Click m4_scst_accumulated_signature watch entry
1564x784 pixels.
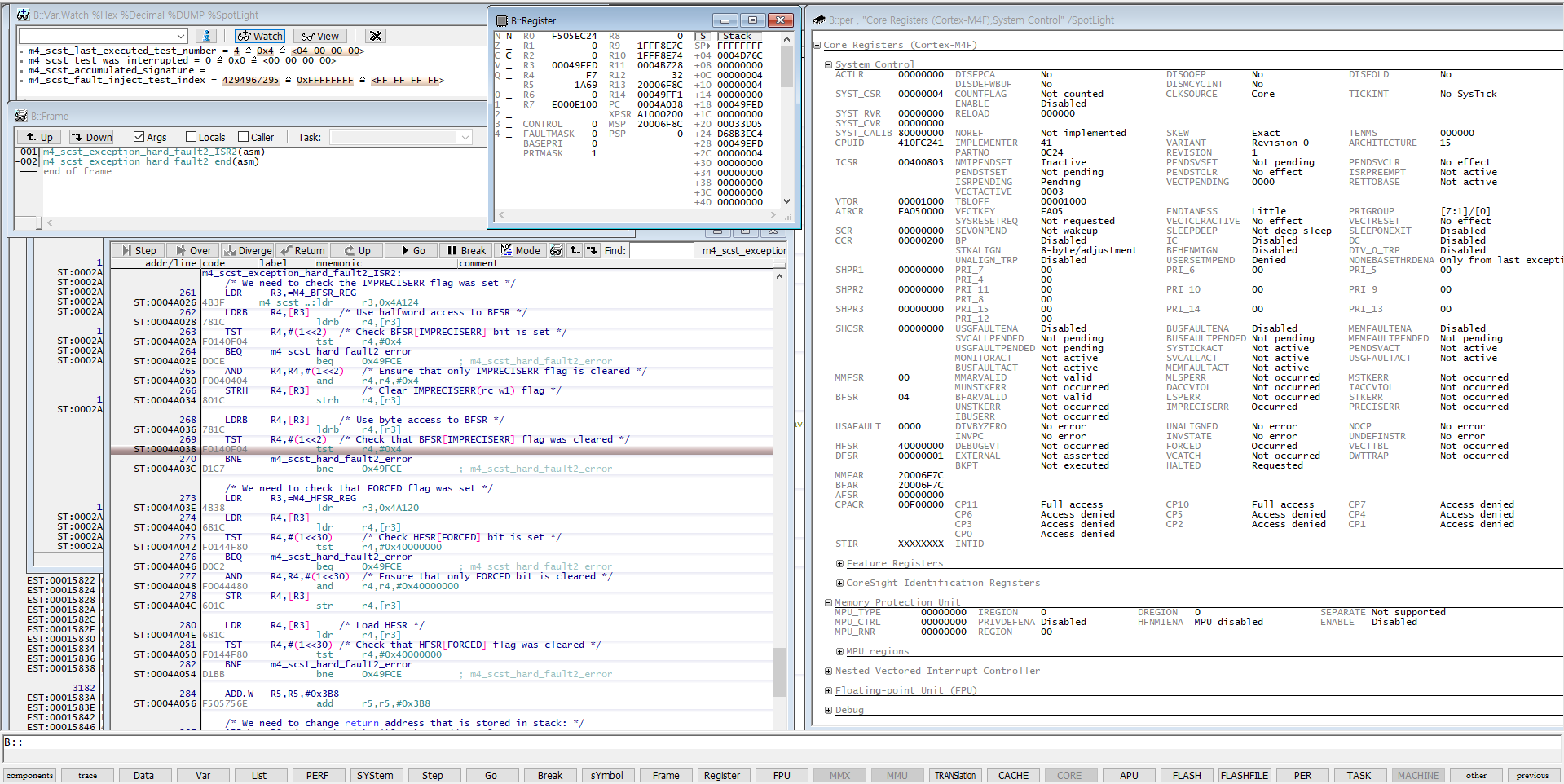coord(117,70)
